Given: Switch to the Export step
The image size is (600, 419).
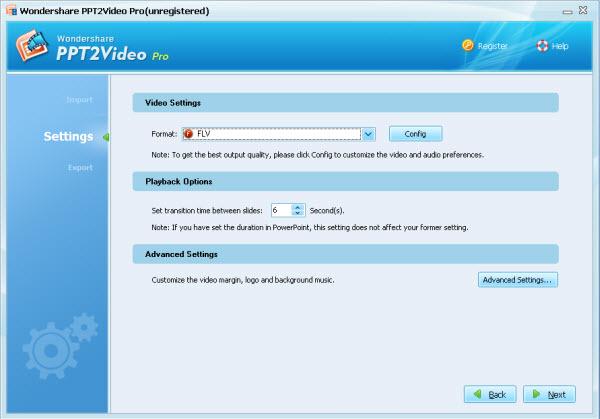Looking at the screenshot, I should coord(80,168).
